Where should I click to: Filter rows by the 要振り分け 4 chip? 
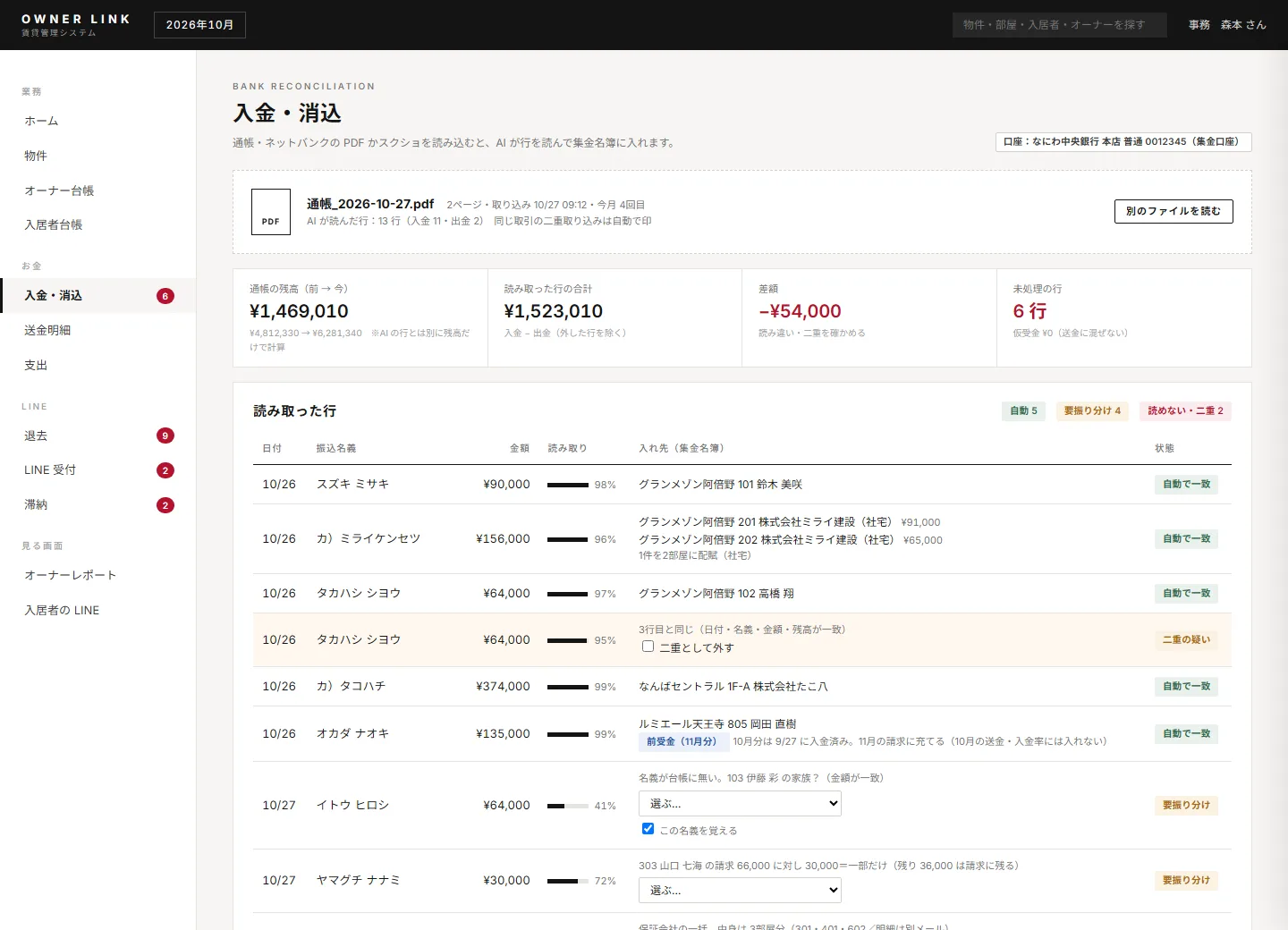(x=1092, y=411)
